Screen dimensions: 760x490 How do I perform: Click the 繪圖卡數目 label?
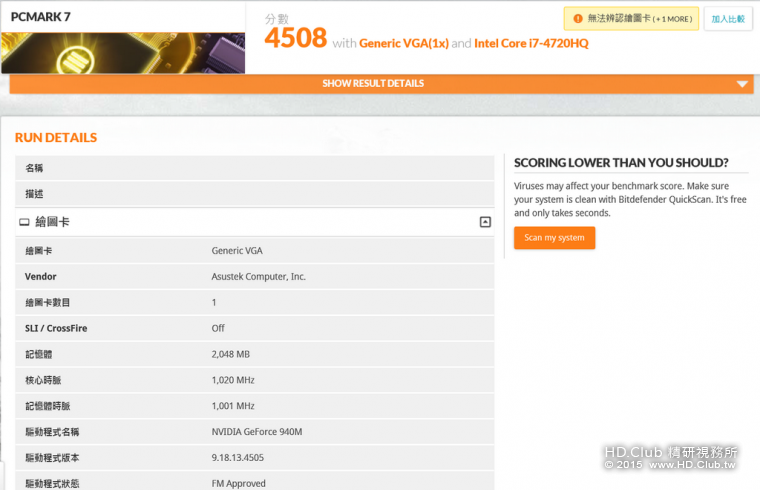pos(48,302)
